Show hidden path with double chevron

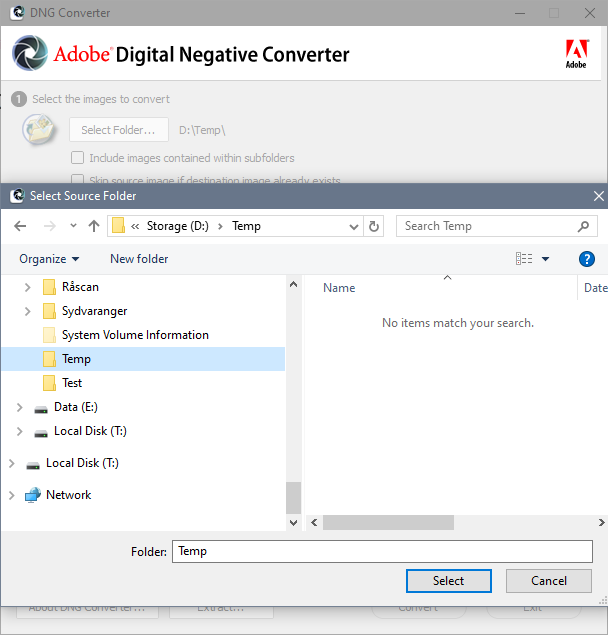click(135, 226)
